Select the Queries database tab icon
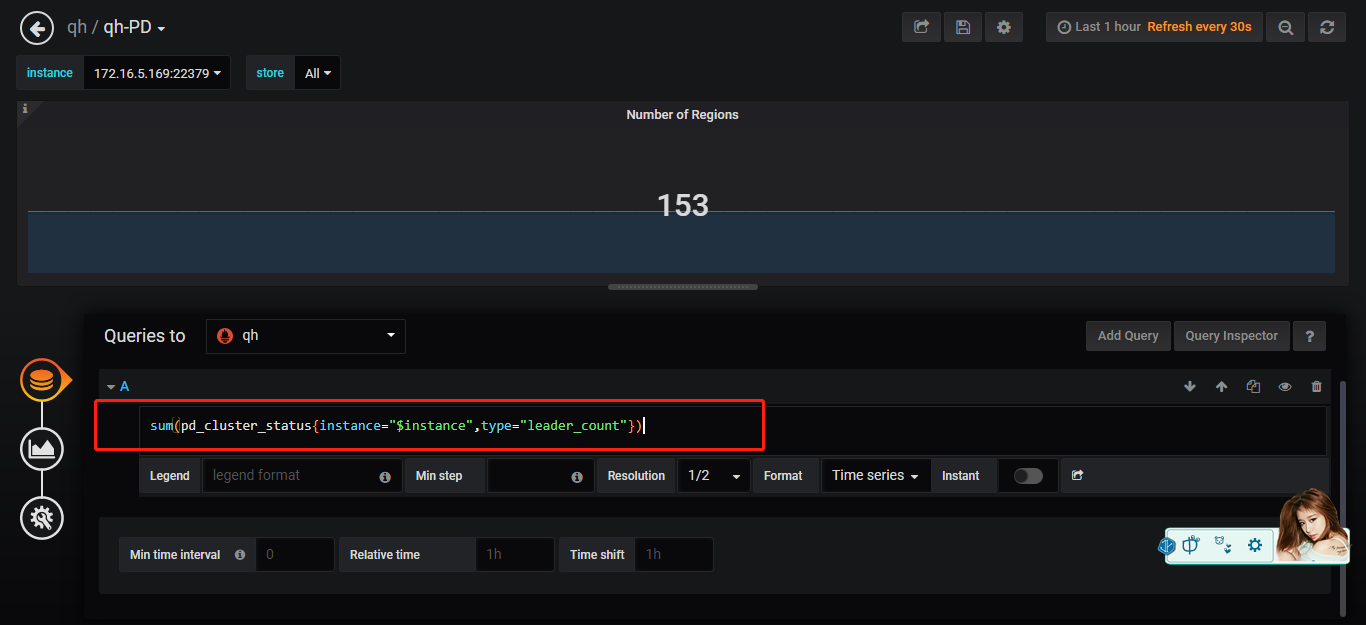Image resolution: width=1366 pixels, height=625 pixels. [x=42, y=380]
